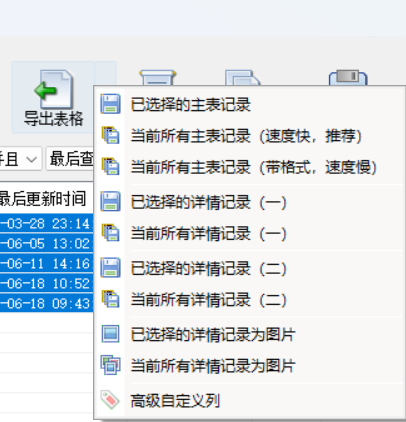Click floppy icon beside 已选择的主表记录

click(110, 104)
